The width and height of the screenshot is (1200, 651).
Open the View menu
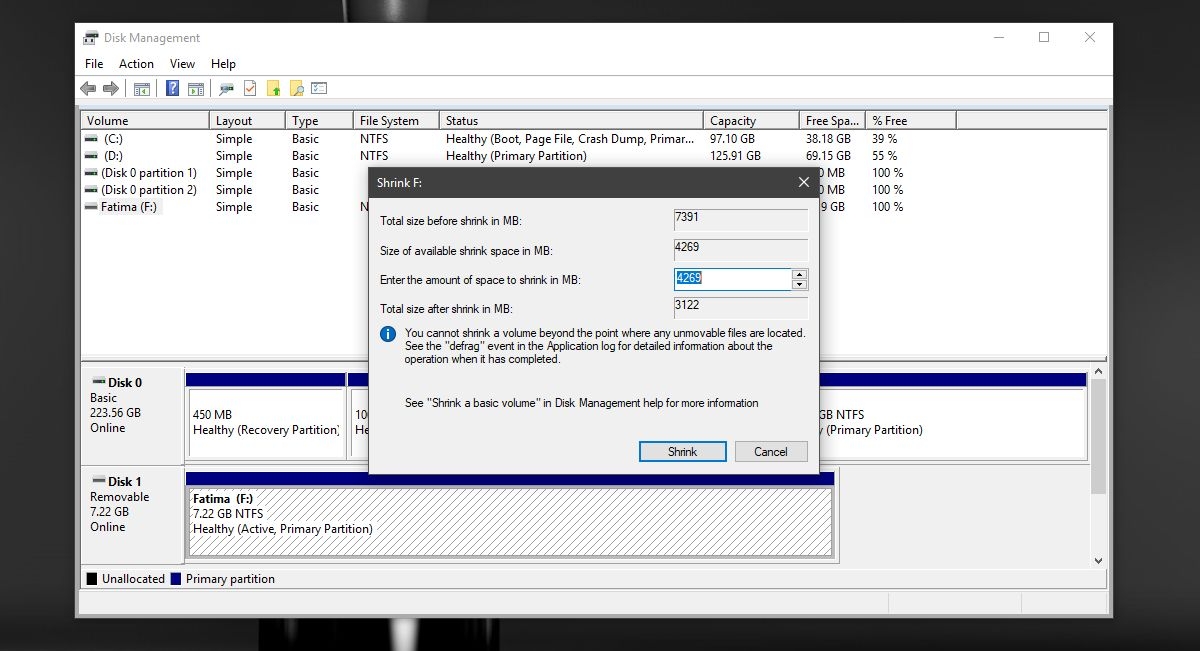[182, 64]
